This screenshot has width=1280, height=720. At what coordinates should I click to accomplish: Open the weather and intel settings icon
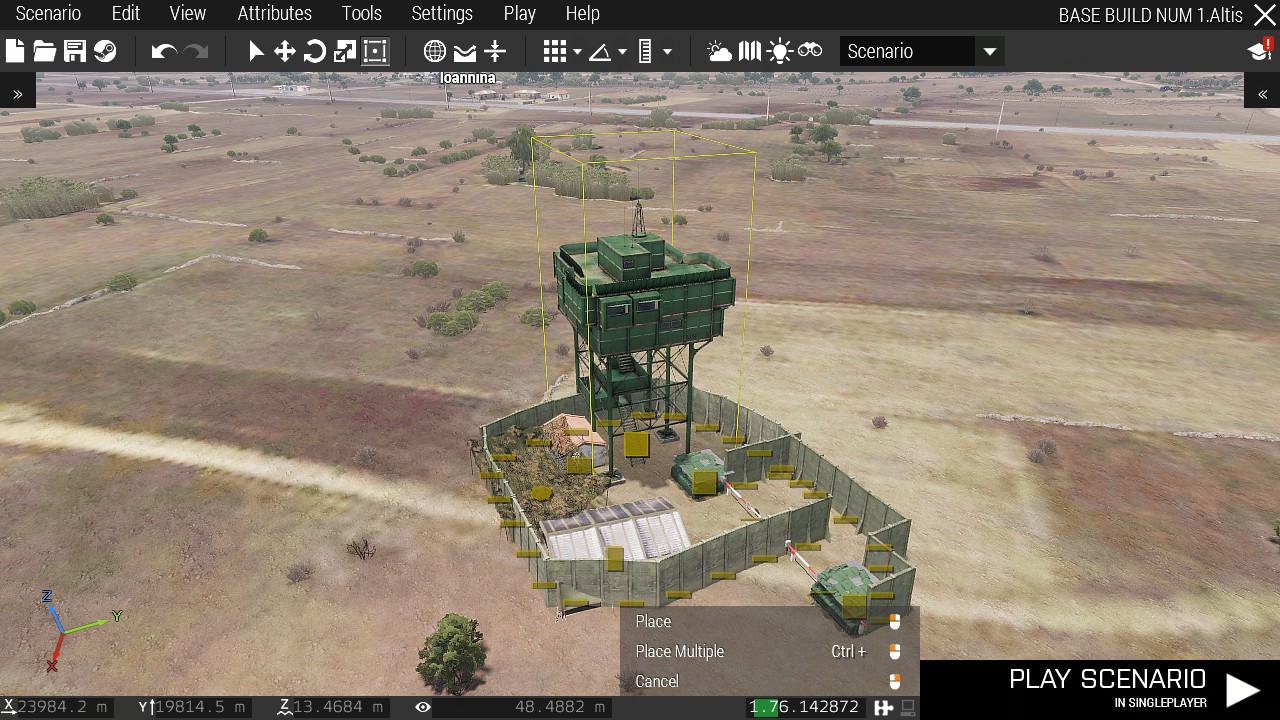[719, 52]
